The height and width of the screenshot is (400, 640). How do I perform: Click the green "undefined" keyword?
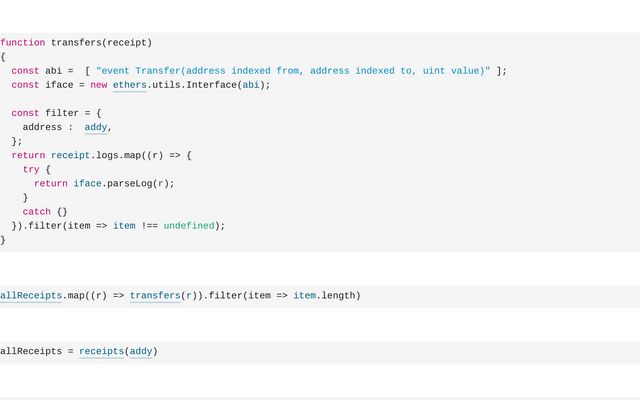(x=189, y=226)
